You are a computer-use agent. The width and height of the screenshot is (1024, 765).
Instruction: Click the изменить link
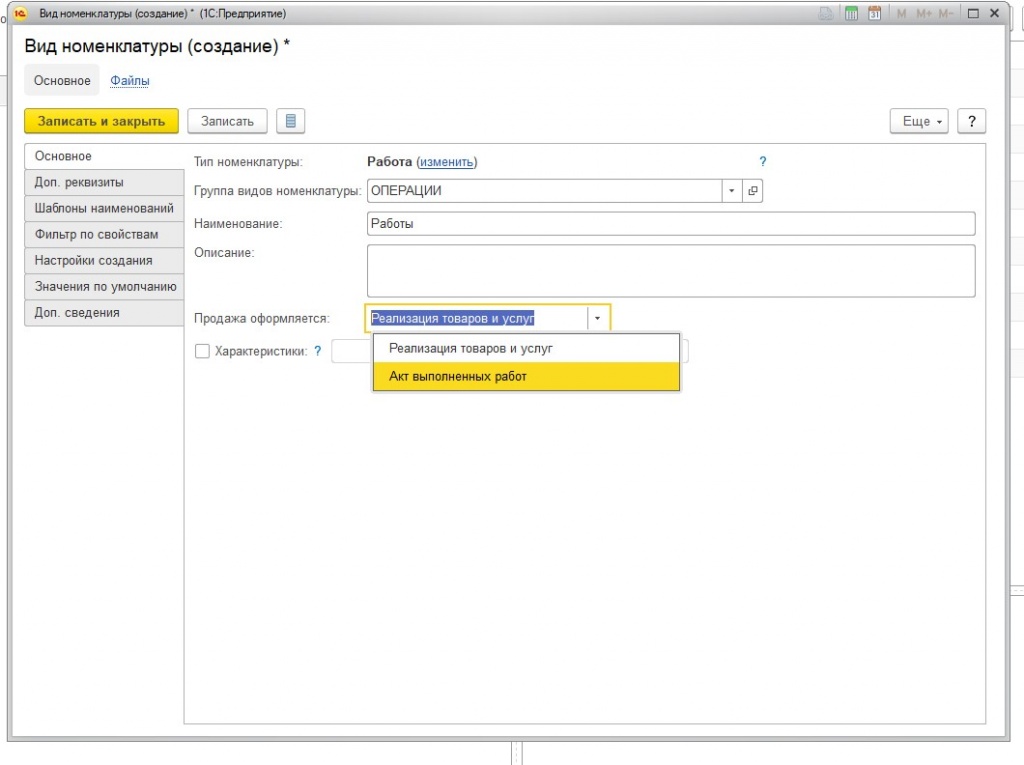446,162
